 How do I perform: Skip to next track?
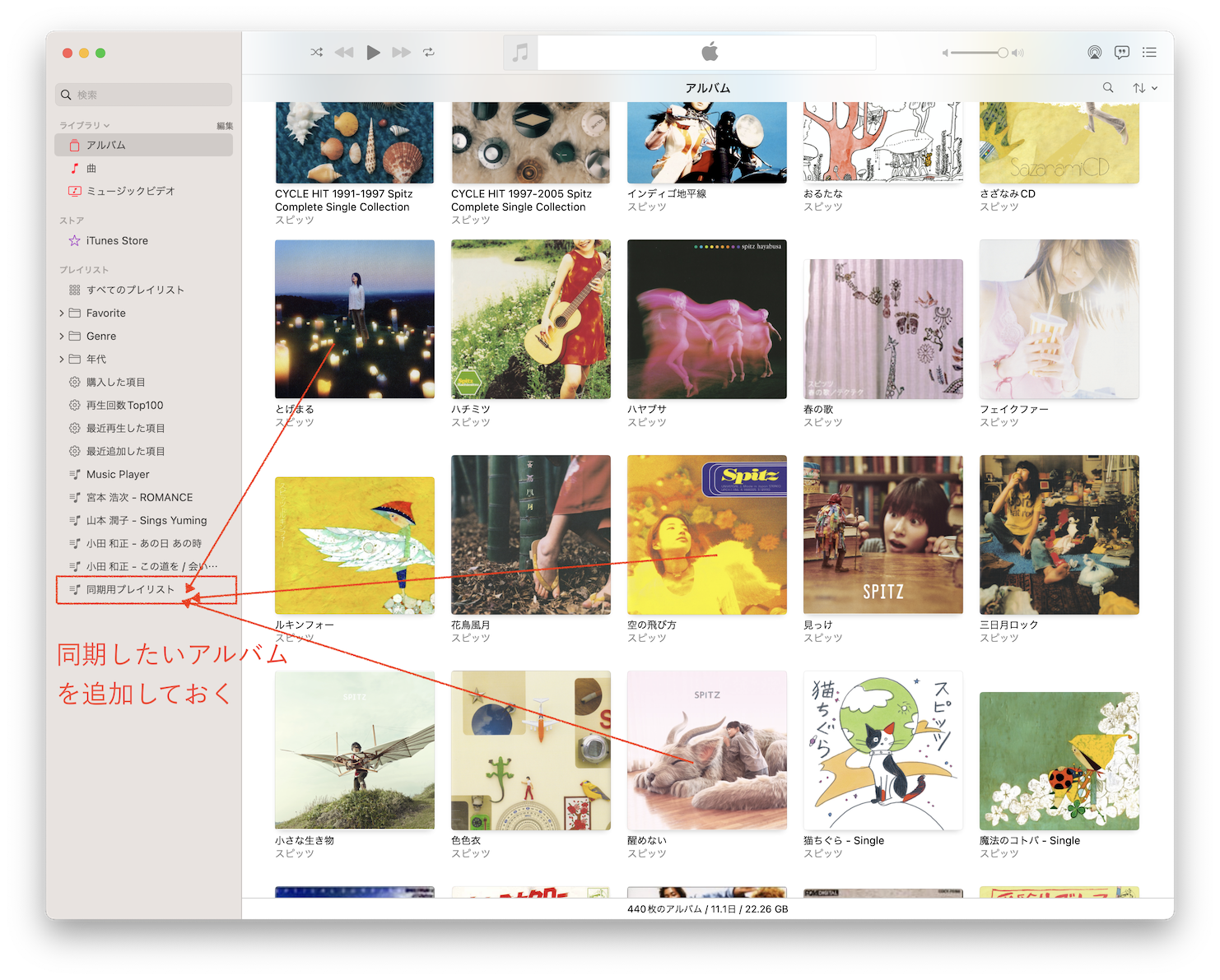402,53
